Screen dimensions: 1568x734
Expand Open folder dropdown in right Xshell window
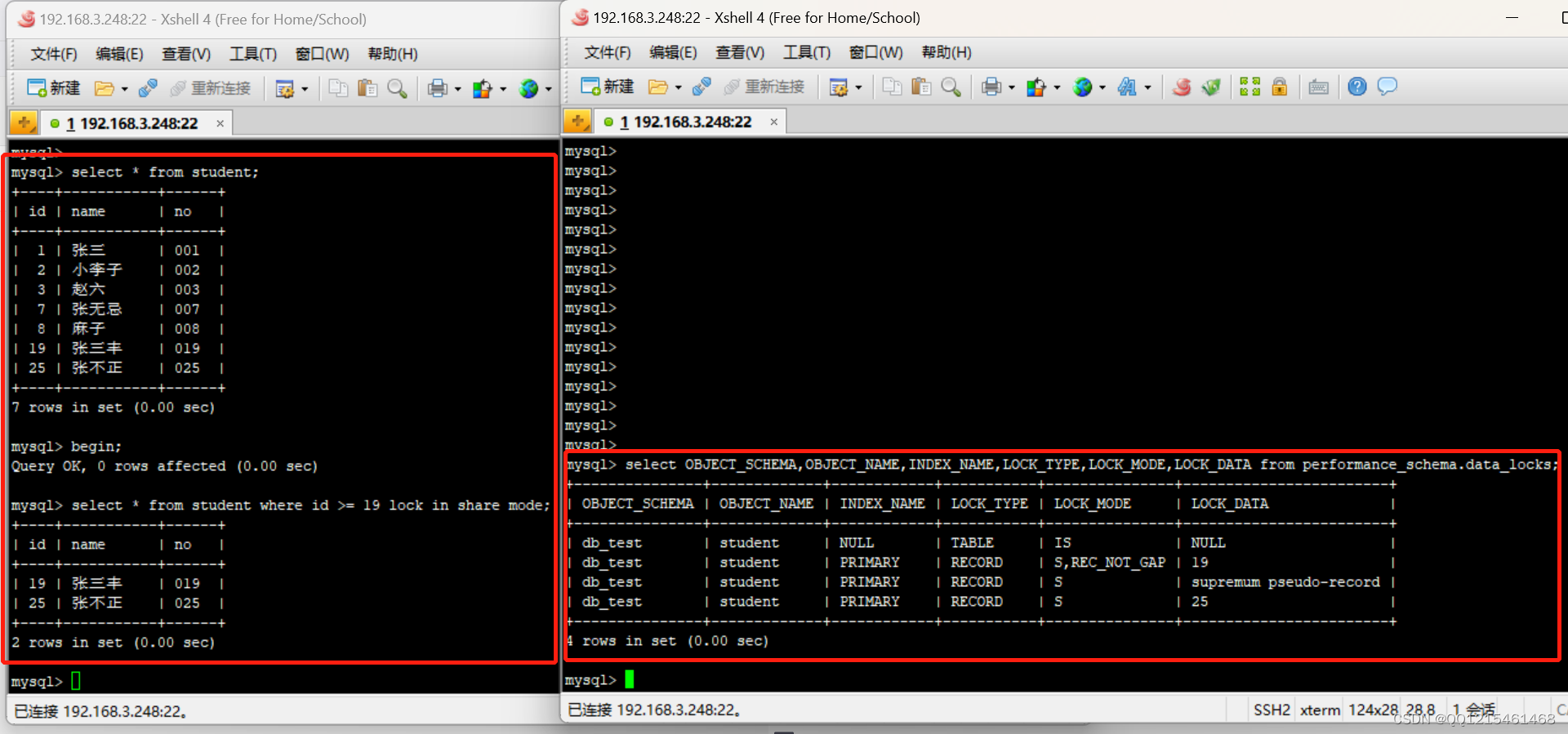(678, 87)
